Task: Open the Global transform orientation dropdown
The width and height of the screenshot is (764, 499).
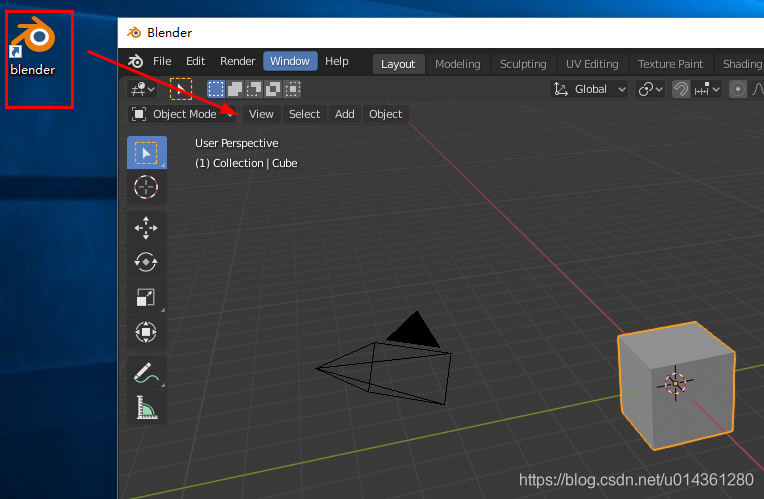Action: click(589, 89)
